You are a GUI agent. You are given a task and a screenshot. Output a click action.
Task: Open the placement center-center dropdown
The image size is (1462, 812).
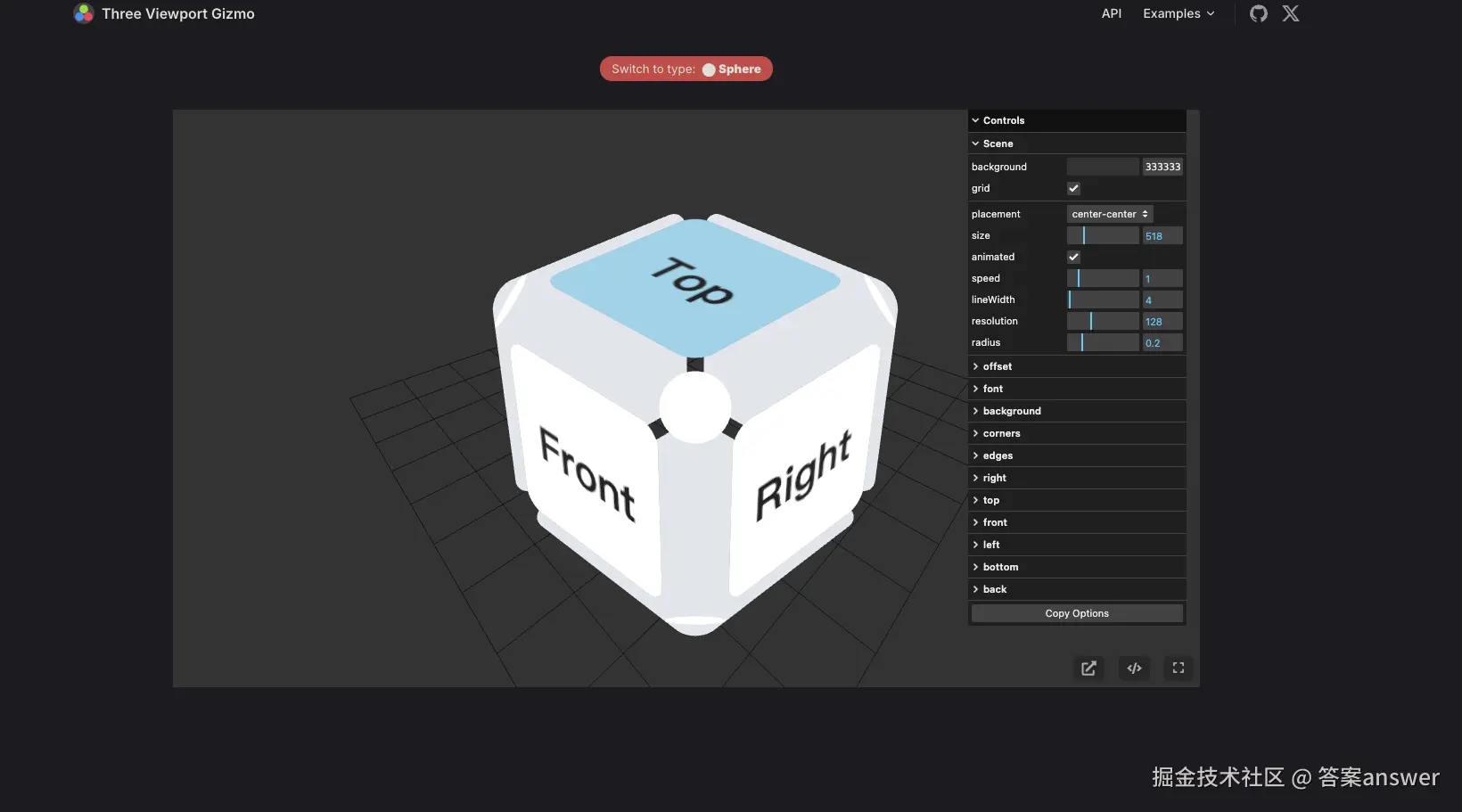pyautogui.click(x=1110, y=214)
